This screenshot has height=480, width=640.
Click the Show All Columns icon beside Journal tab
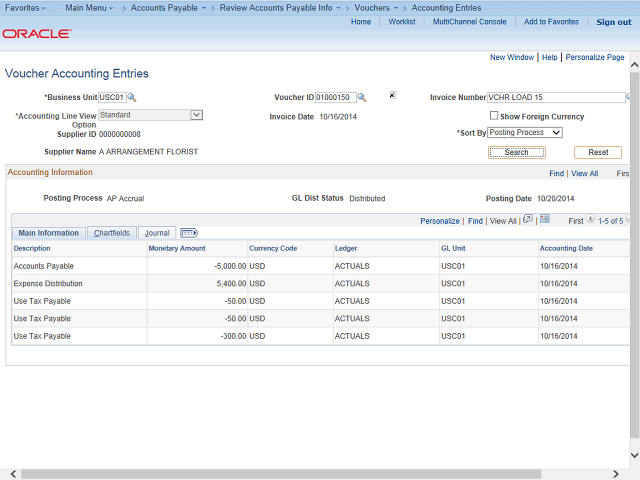point(189,233)
